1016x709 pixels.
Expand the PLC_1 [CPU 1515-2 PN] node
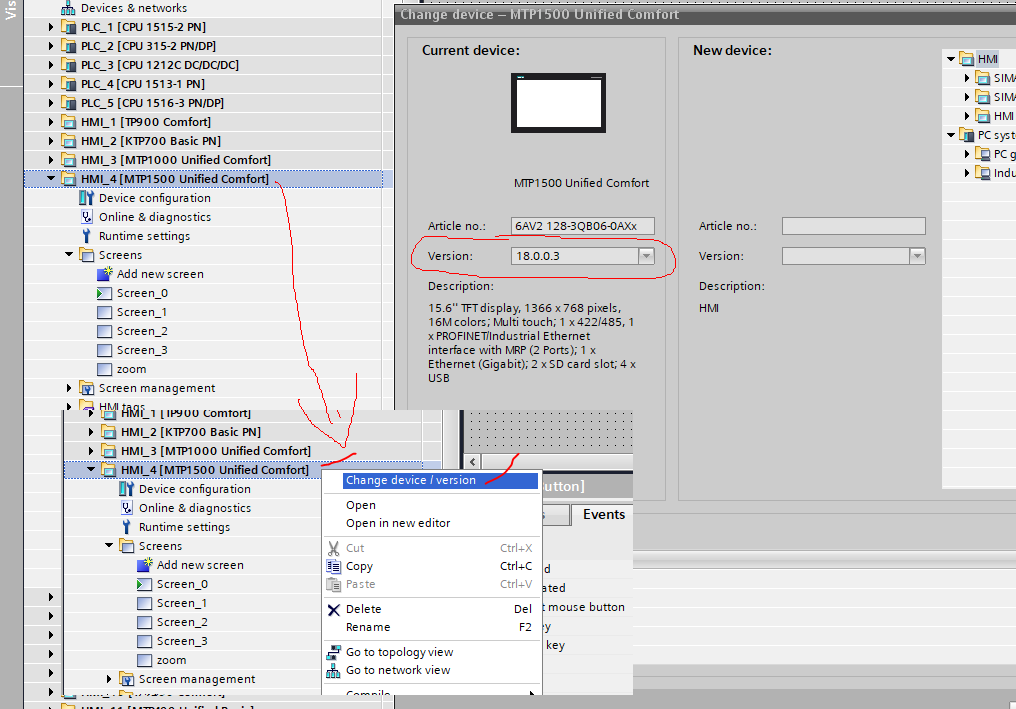coord(51,27)
